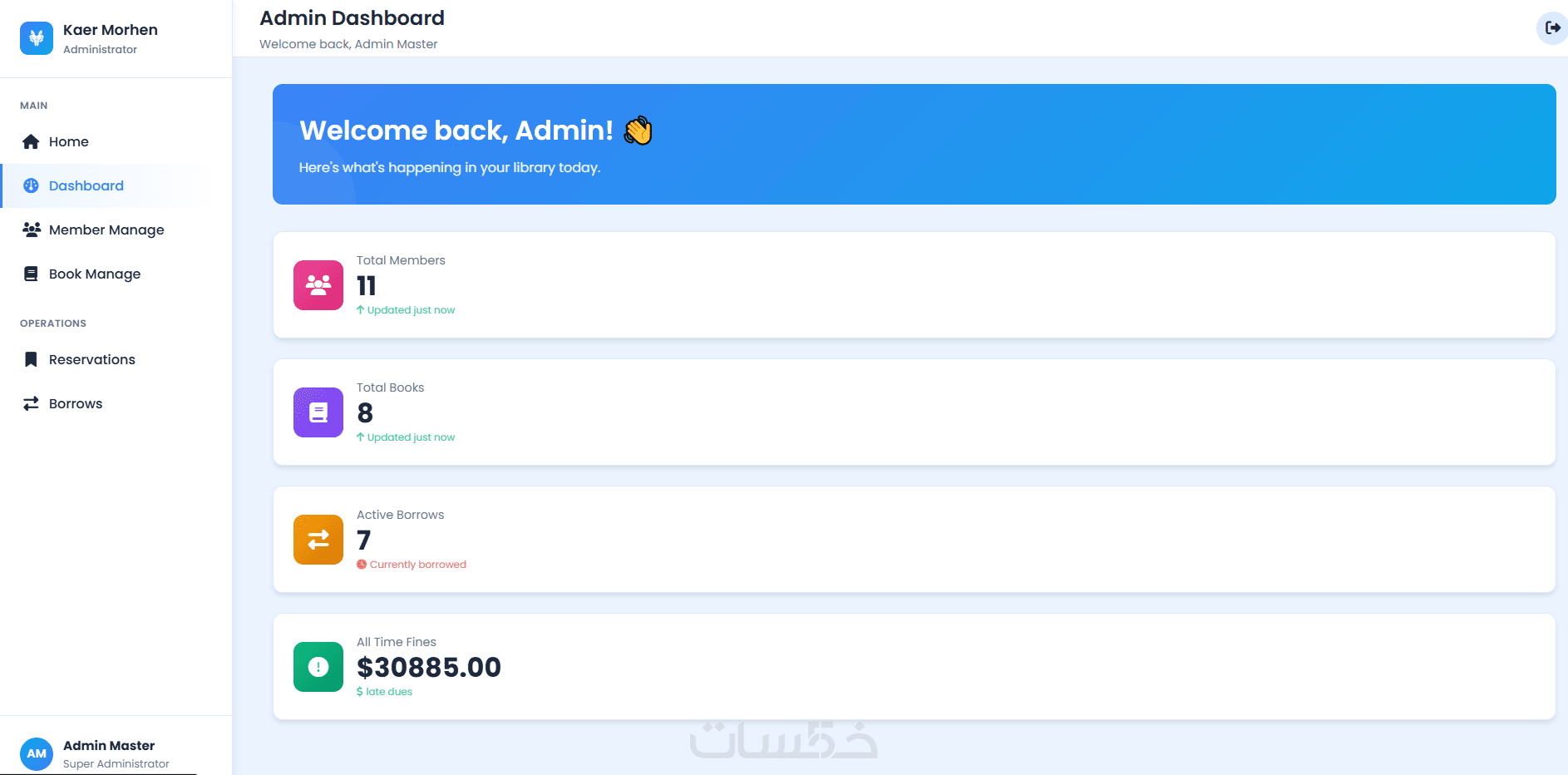Screen dimensions: 1568x775
Task: Click the Welcome back, Admin! banner
Action: click(x=915, y=144)
